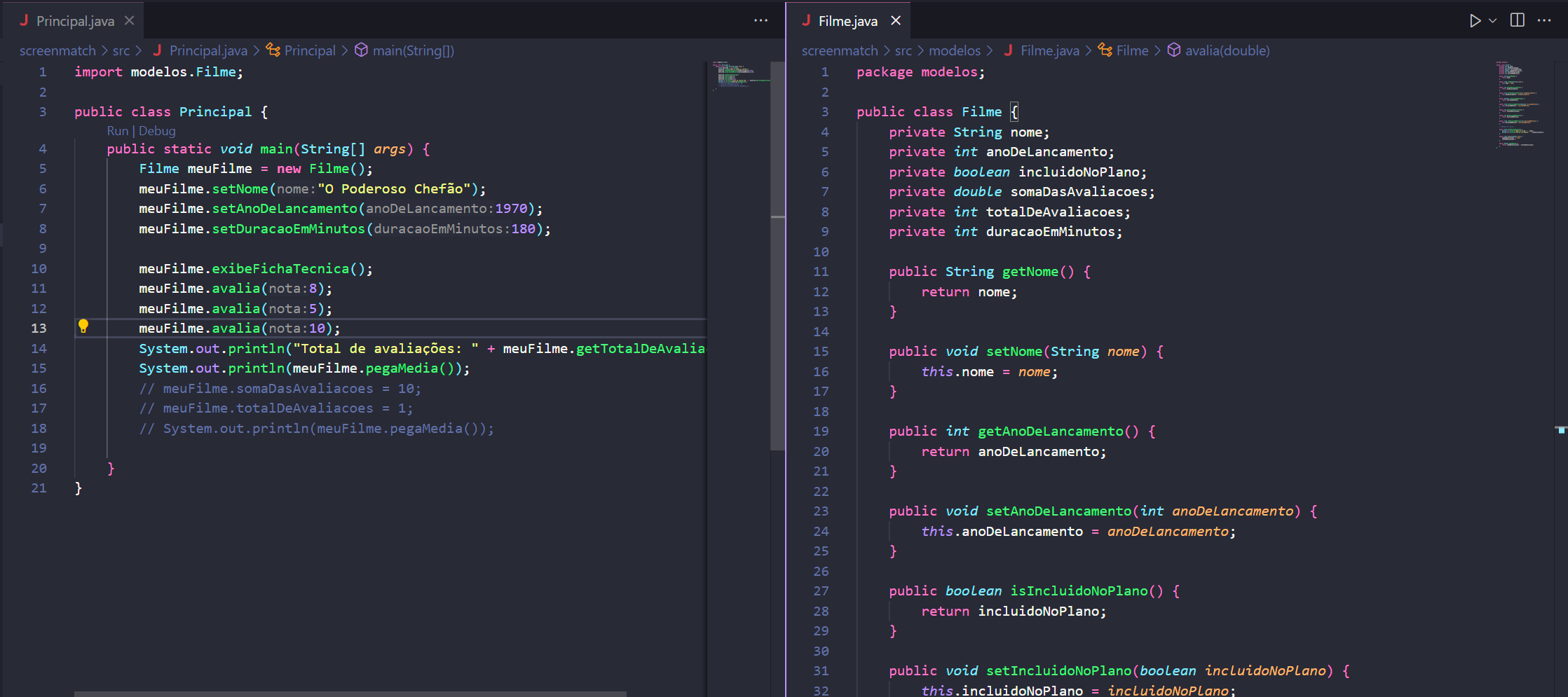The image size is (1568, 697).
Task: Click the Java icon in Filme.java breadcrumb
Action: pos(1008,50)
